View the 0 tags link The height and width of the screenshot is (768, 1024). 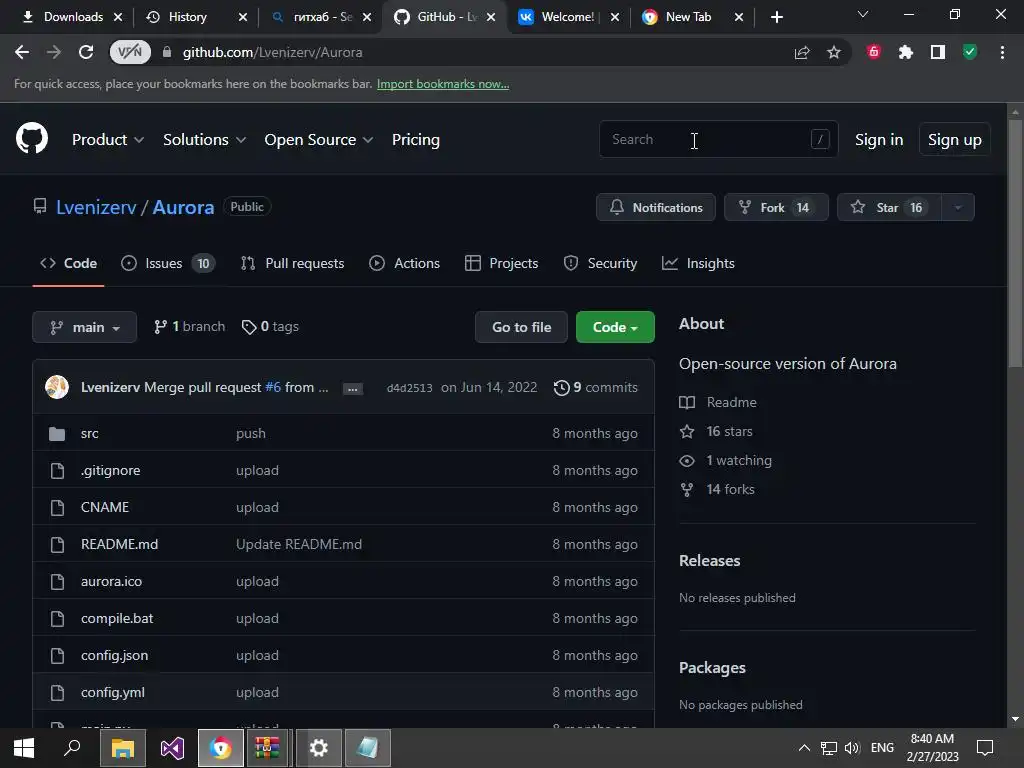point(270,327)
